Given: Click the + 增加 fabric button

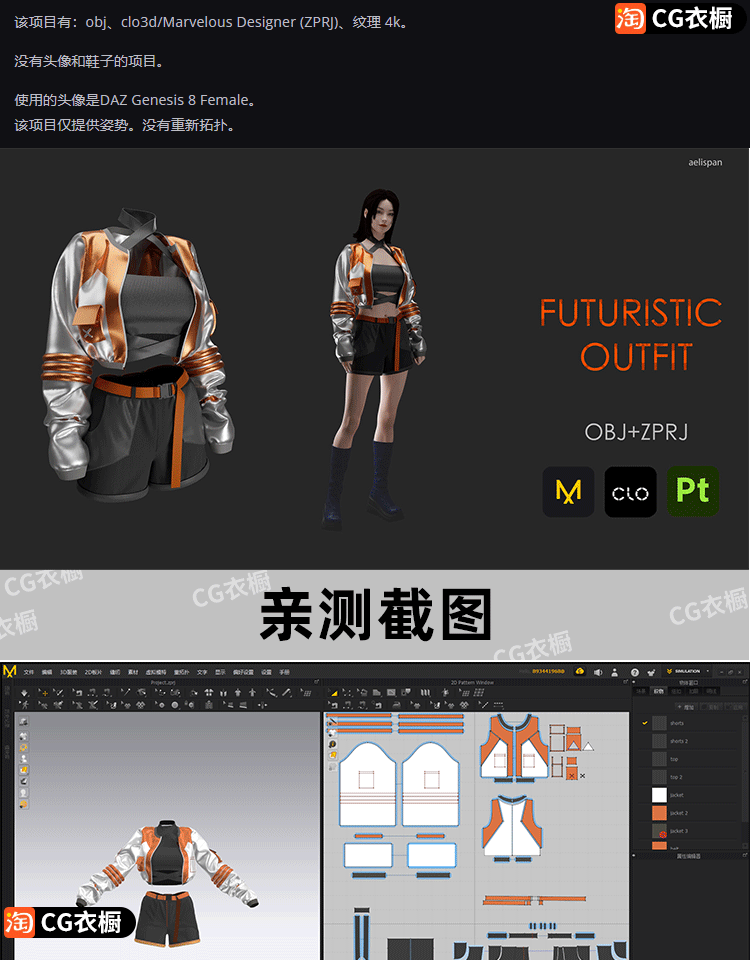Looking at the screenshot, I should tap(686, 707).
